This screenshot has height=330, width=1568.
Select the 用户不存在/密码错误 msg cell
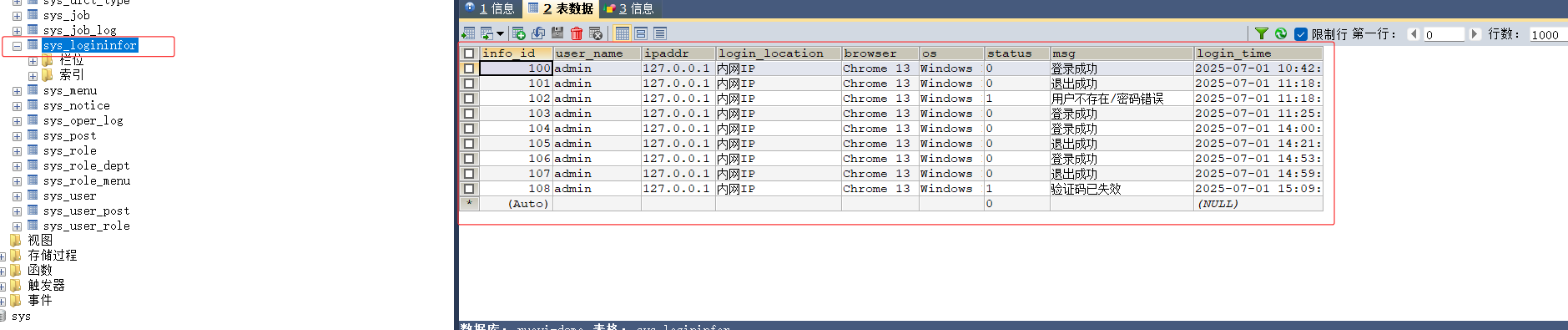(x=1122, y=99)
